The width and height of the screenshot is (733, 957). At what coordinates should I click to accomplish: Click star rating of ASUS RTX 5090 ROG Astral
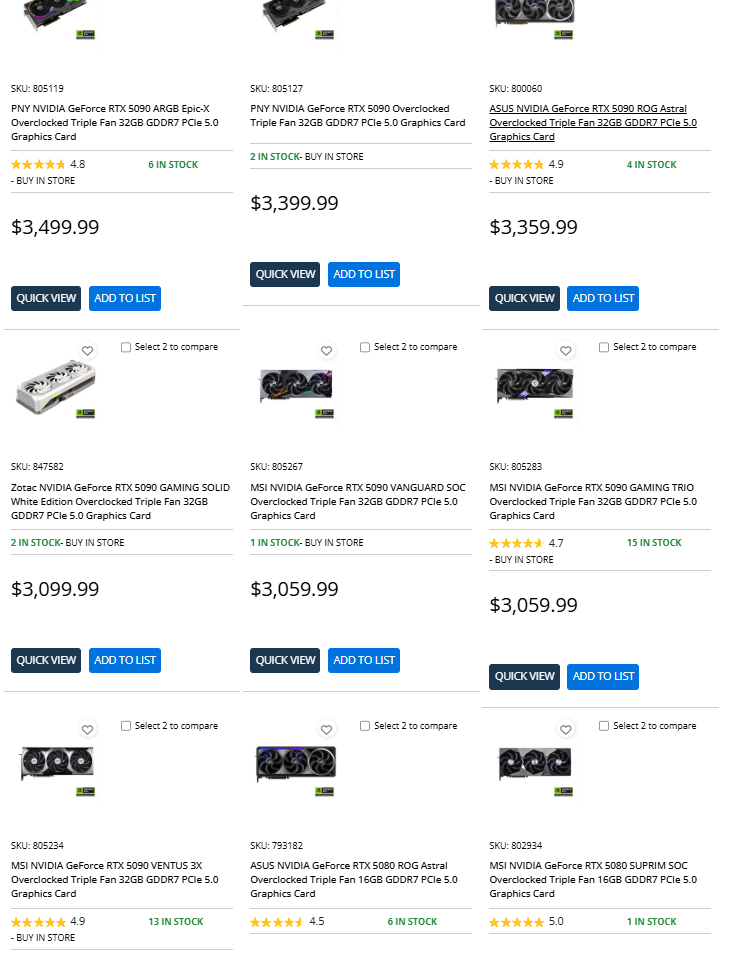tap(516, 165)
